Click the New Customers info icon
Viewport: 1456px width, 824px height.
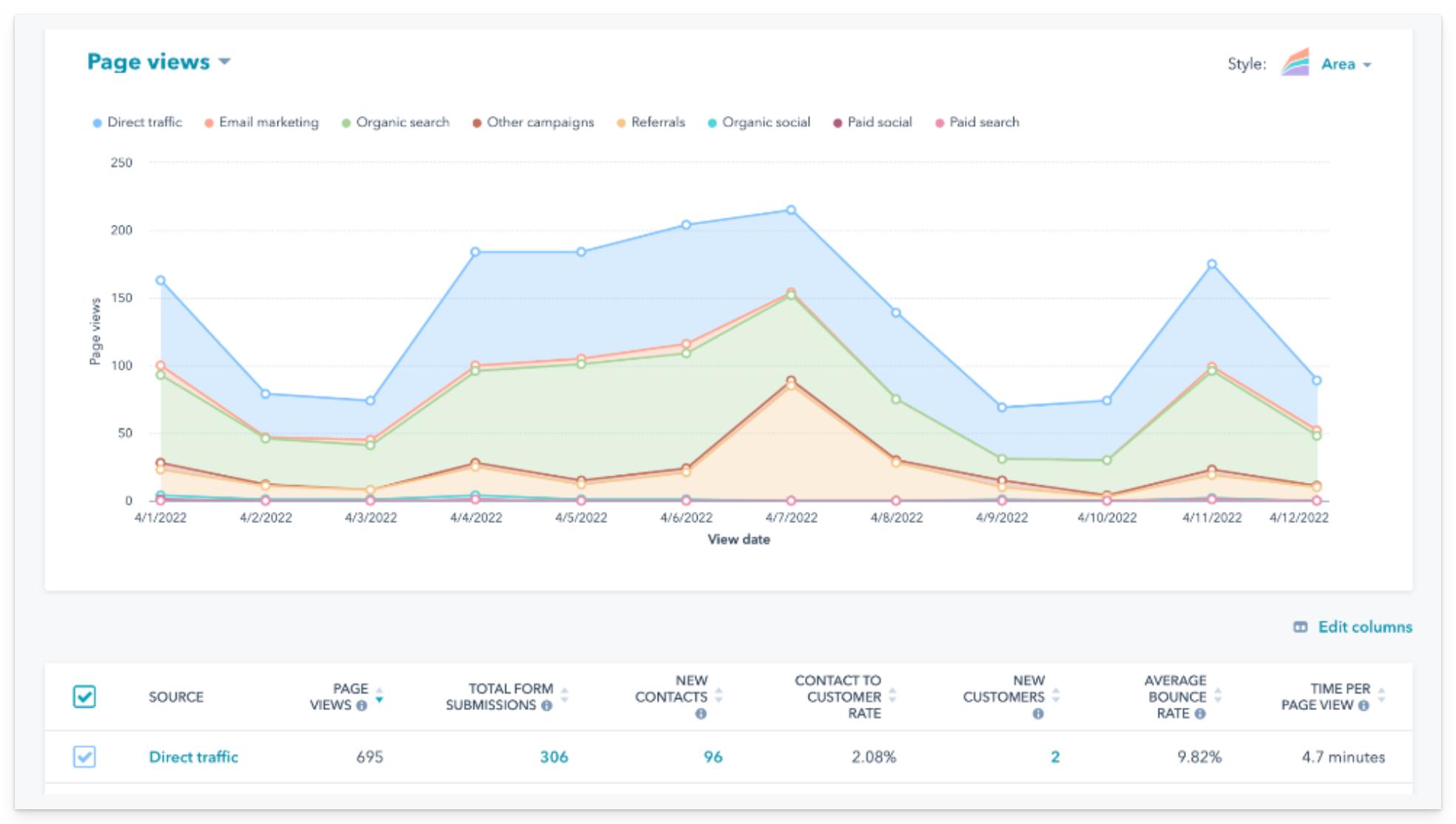1038,714
